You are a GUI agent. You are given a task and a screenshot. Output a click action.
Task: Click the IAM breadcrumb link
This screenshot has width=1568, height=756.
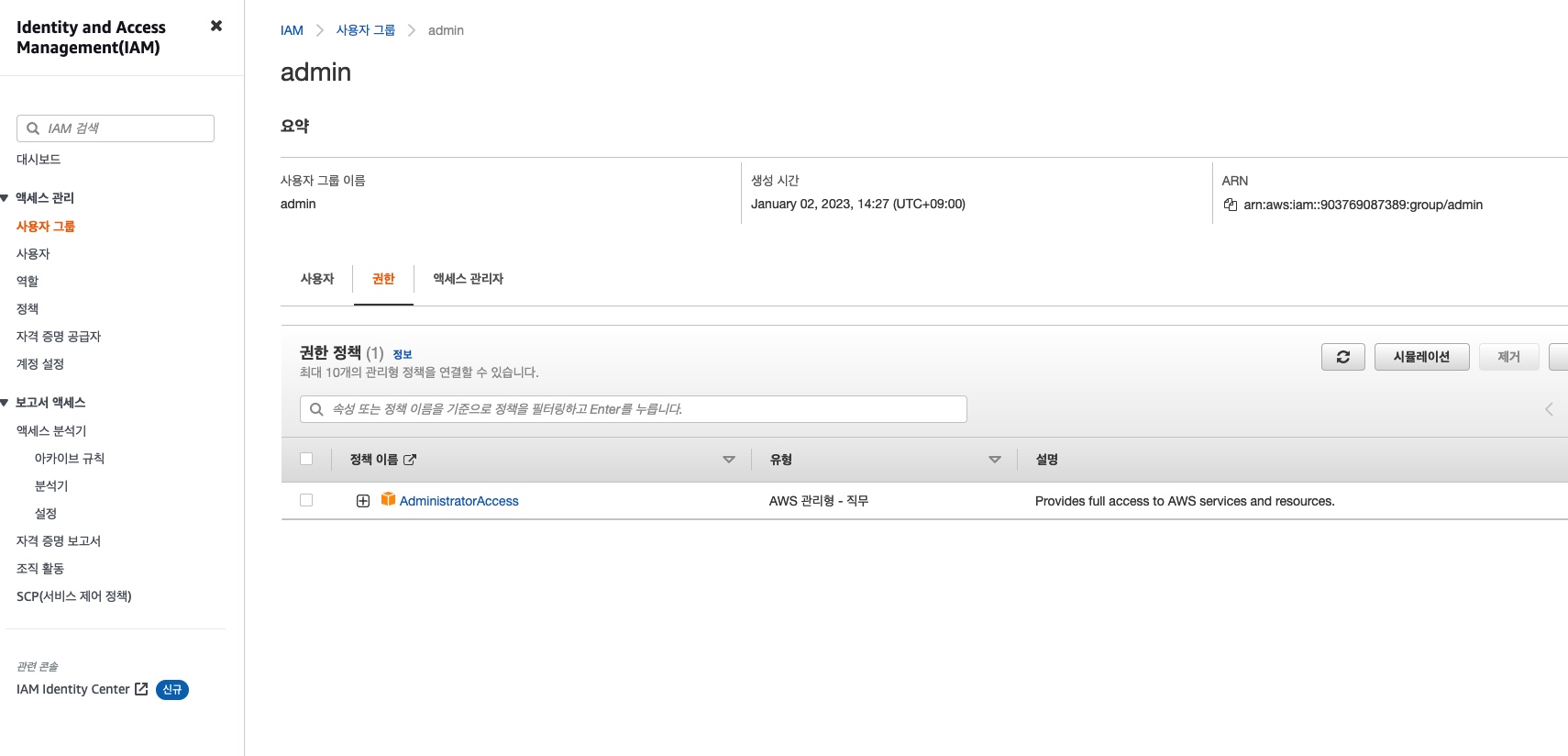292,30
